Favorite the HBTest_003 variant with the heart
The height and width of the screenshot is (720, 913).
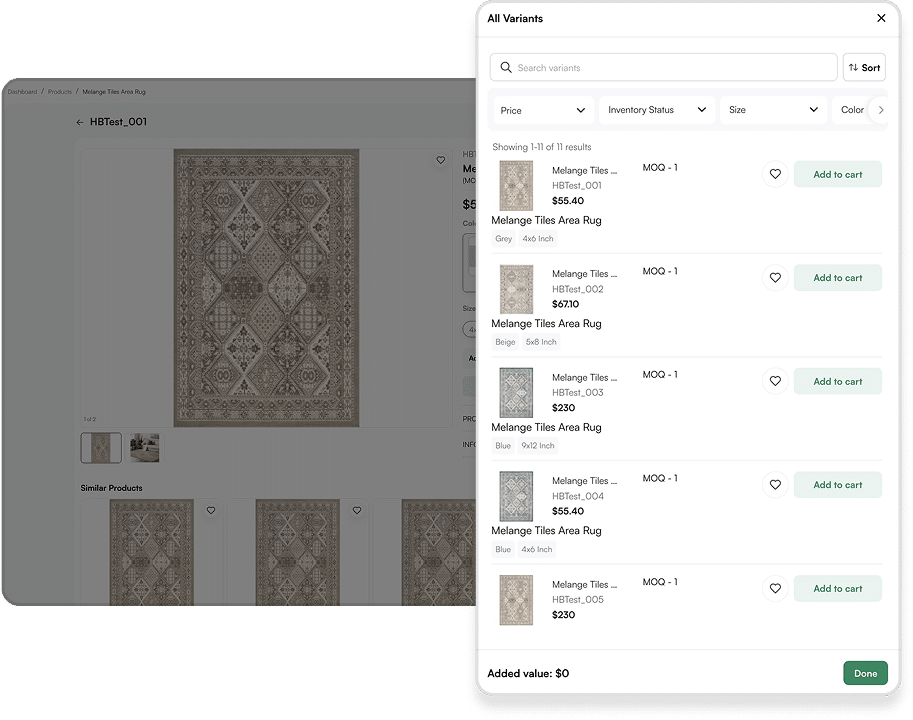click(x=775, y=381)
